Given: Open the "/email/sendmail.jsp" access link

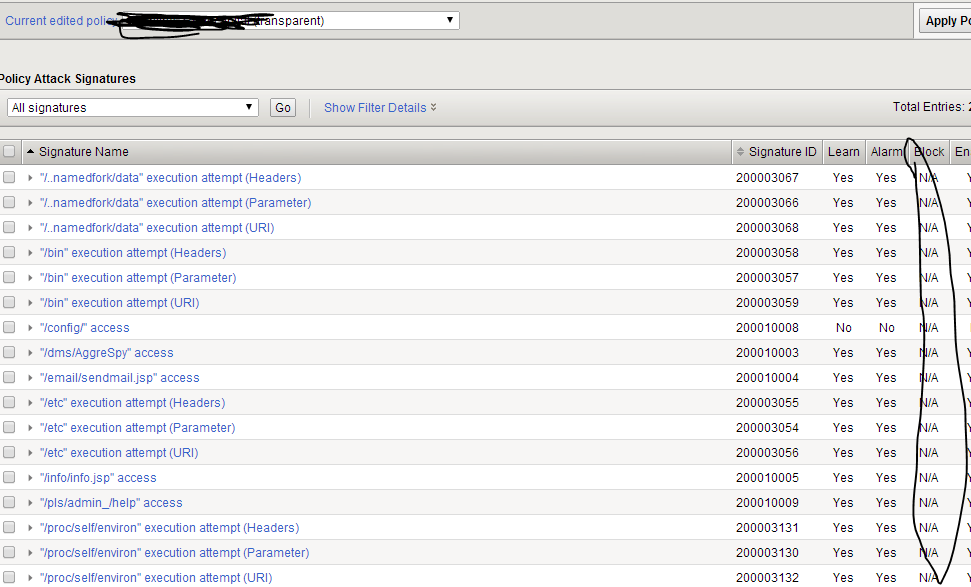Looking at the screenshot, I should click(120, 378).
